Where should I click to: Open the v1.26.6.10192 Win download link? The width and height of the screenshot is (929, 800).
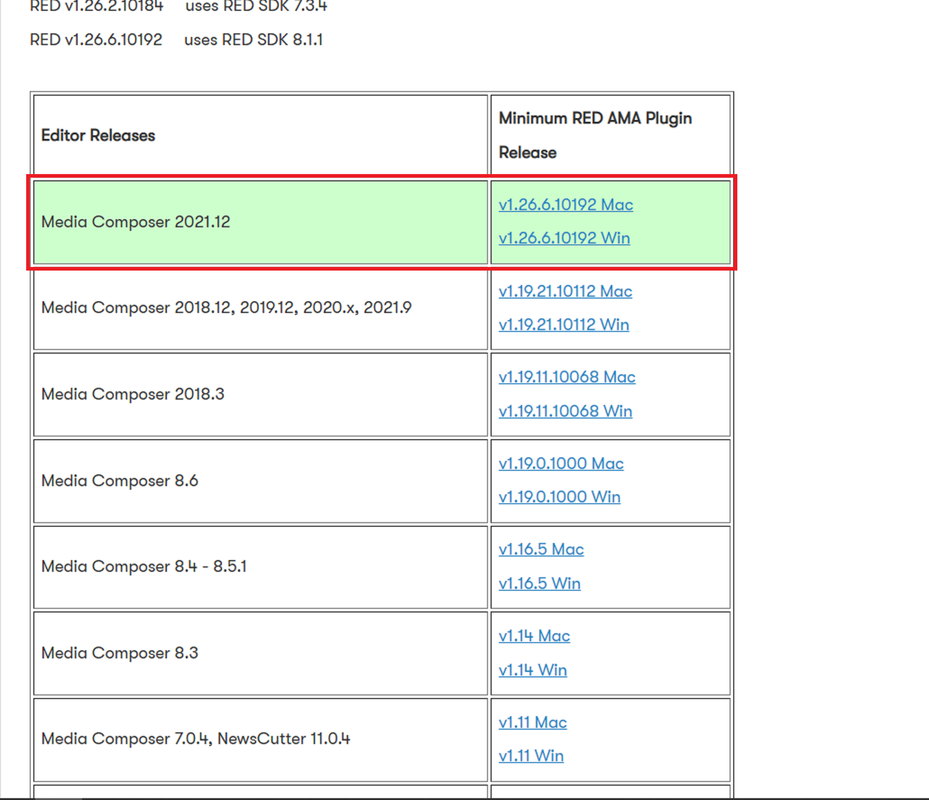pyautogui.click(x=564, y=238)
